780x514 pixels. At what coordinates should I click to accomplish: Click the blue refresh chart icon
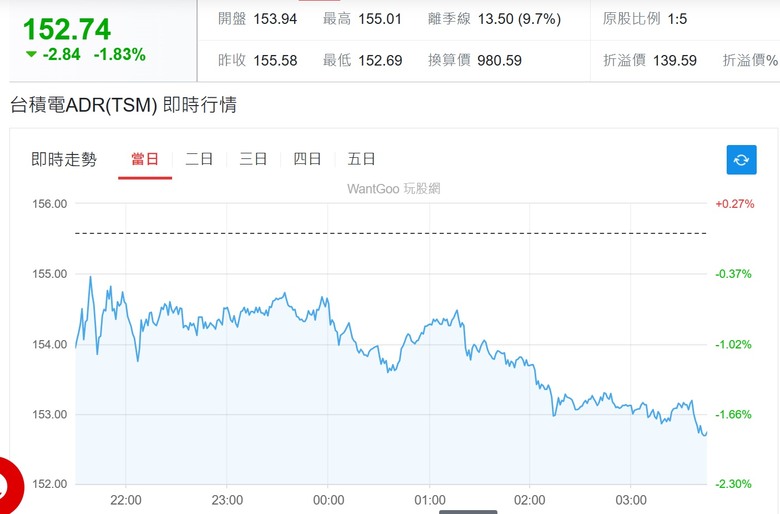[x=741, y=160]
